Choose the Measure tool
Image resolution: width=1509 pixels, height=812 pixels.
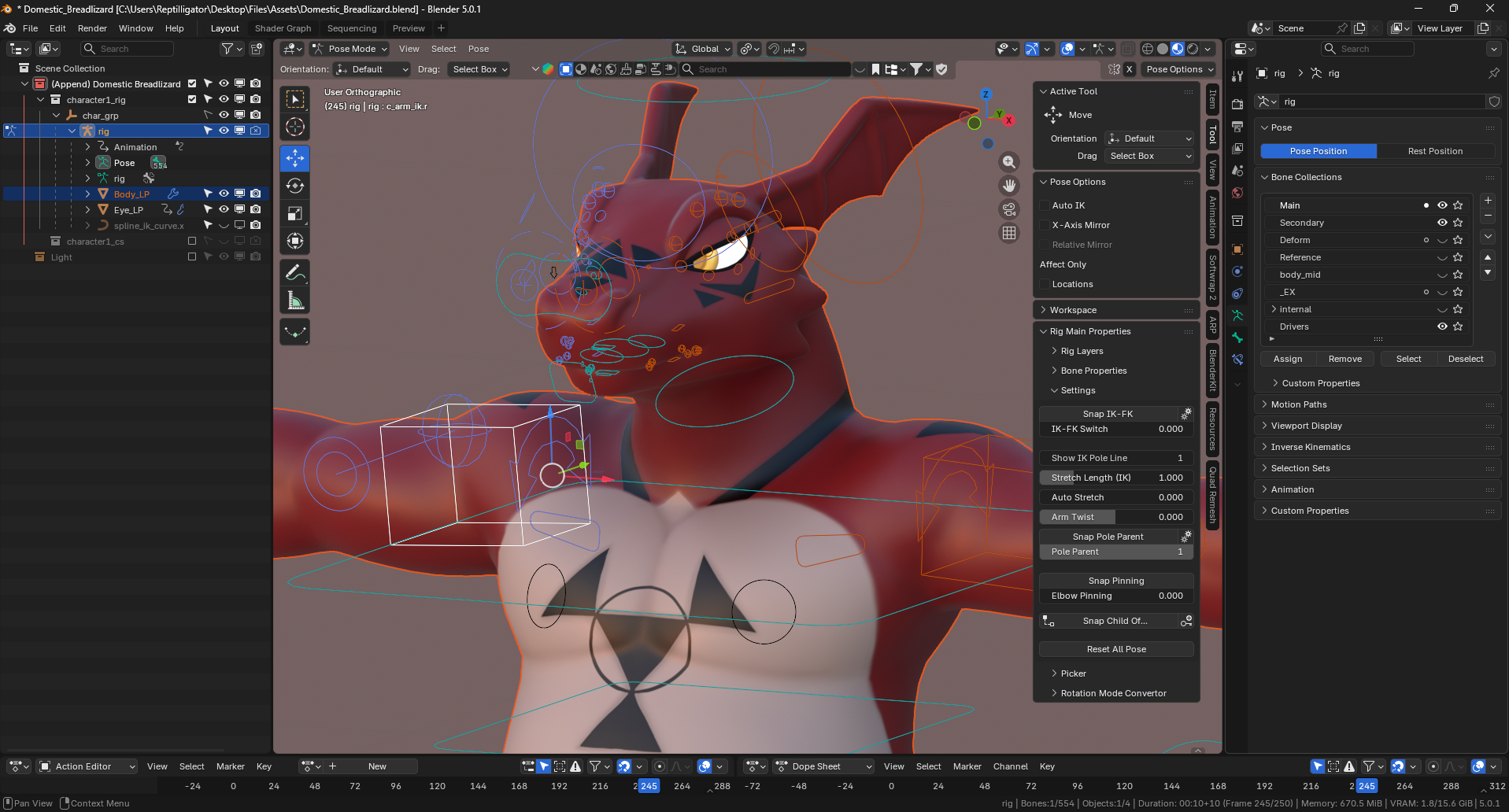295,301
